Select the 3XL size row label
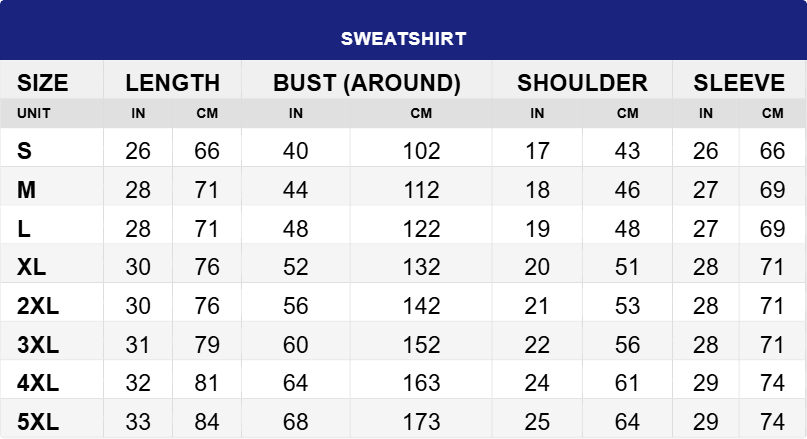This screenshot has height=439, width=807. (x=38, y=345)
